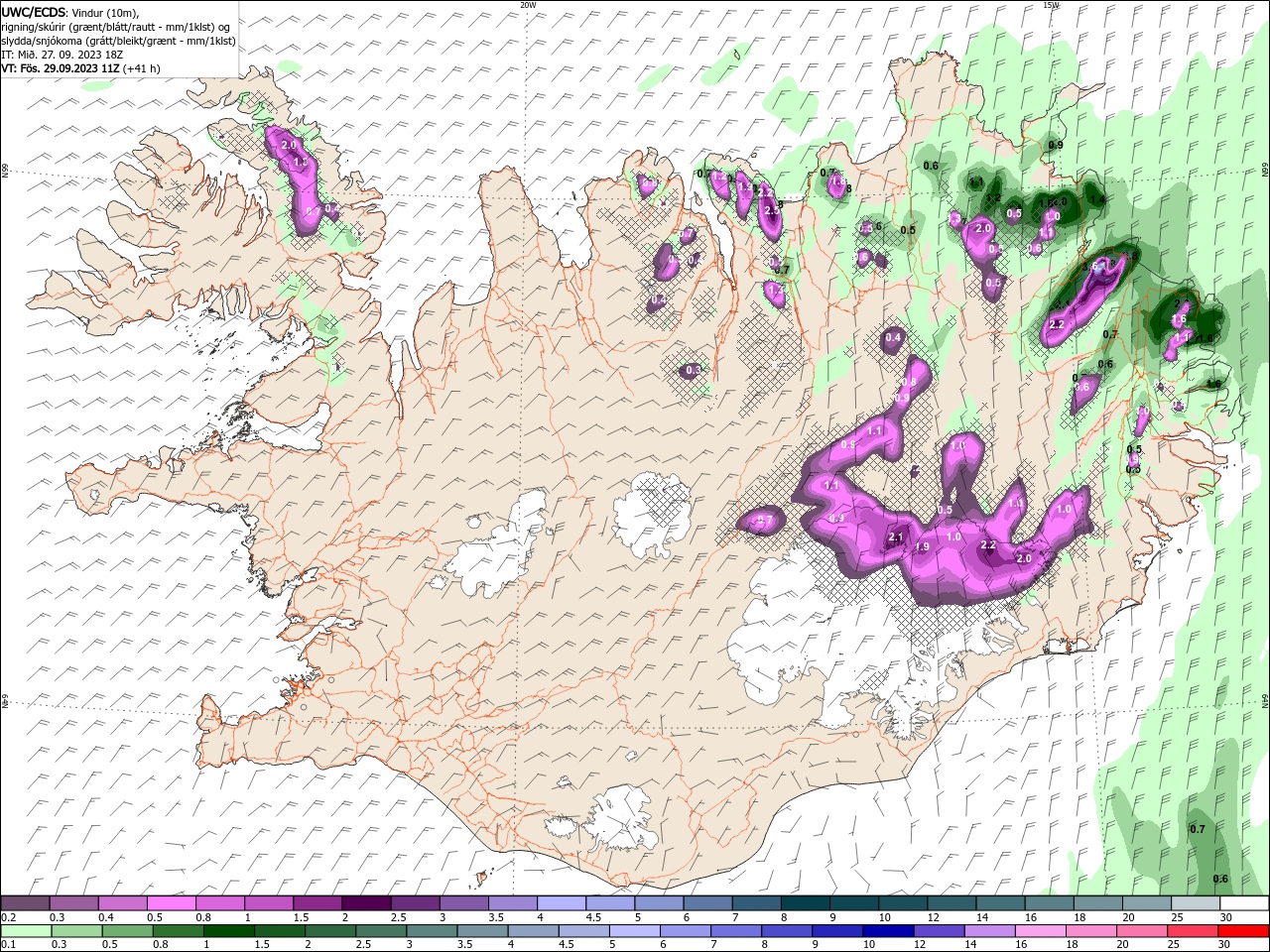Click the "(+41 h)" forecast offset text

pyautogui.click(x=142, y=68)
